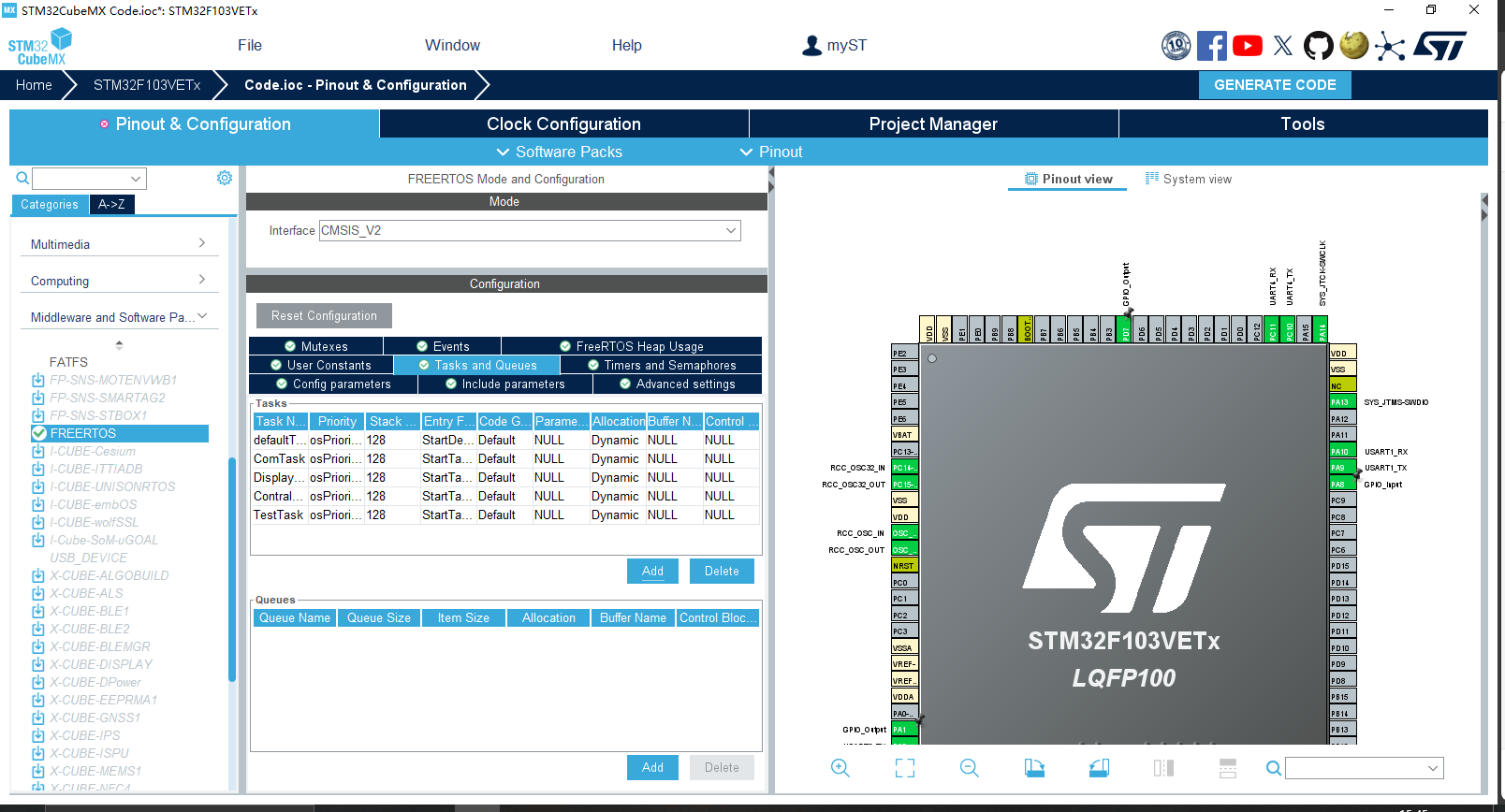Select the NRST pin on the chip
The width and height of the screenshot is (1505, 812).
click(905, 566)
